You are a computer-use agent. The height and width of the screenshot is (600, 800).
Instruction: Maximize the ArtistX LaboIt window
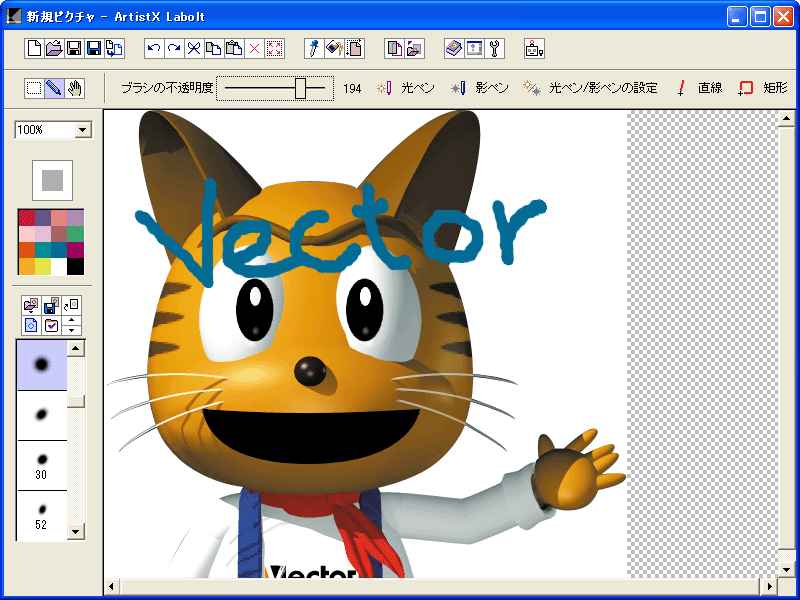[760, 17]
